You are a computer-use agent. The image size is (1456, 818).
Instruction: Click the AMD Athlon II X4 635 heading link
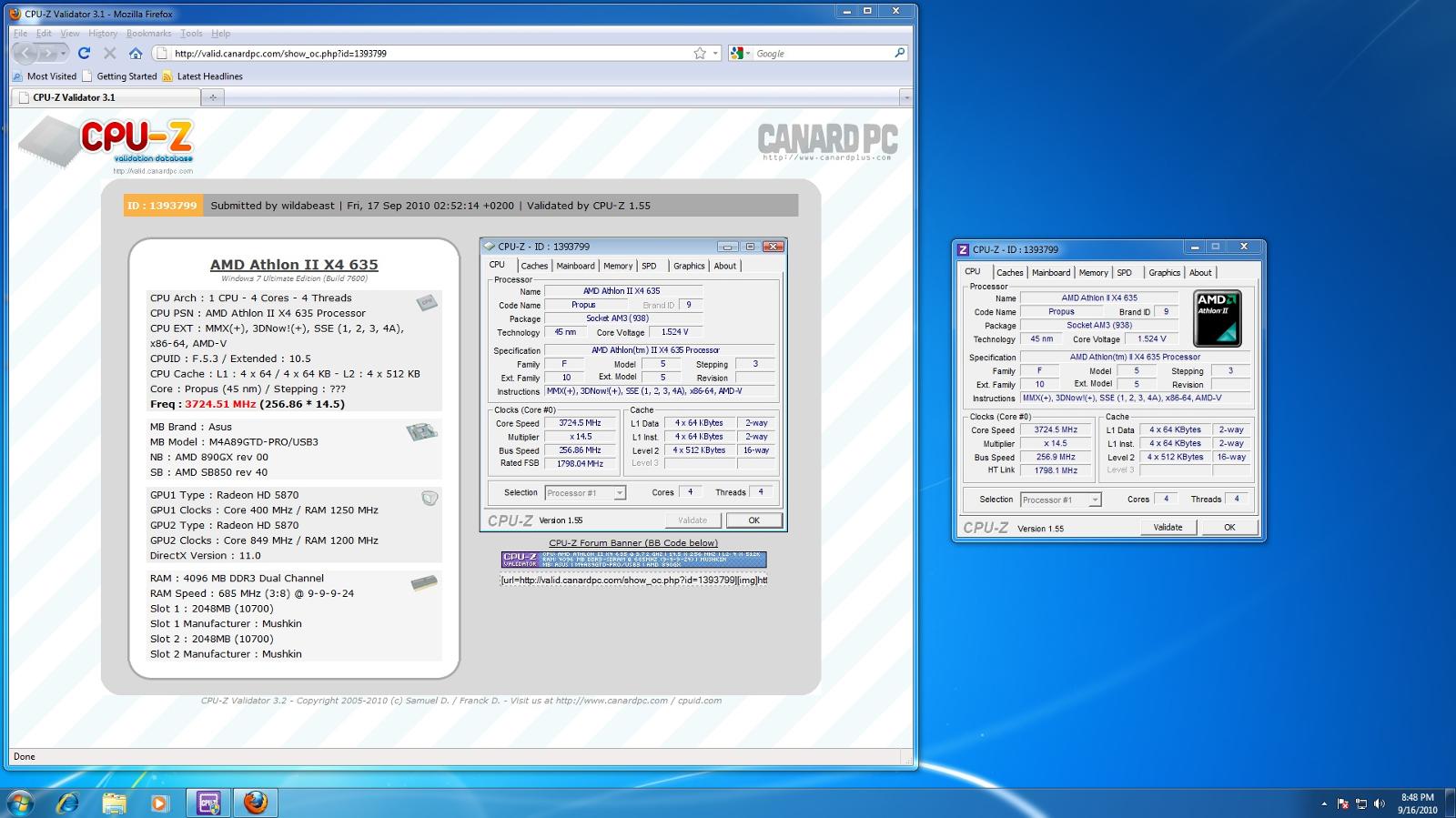294,265
